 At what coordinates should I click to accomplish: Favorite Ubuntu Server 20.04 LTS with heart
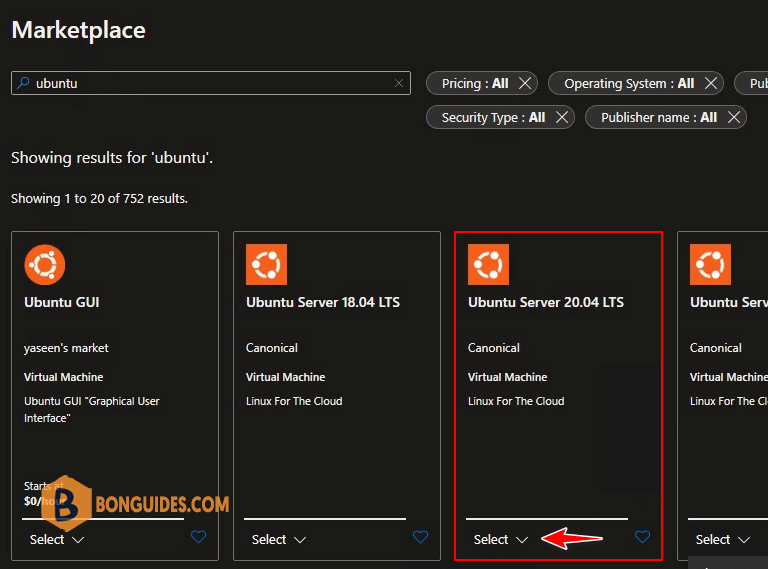coord(642,537)
